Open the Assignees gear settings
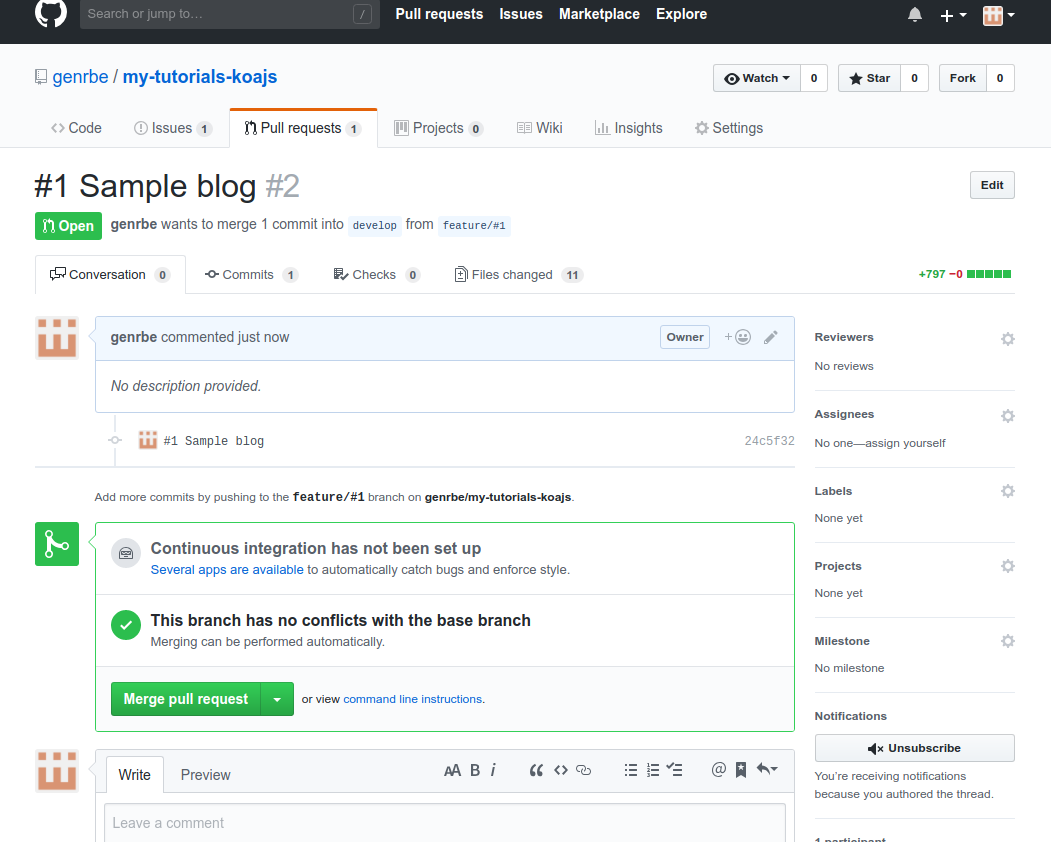This screenshot has width=1051, height=842. tap(1007, 416)
